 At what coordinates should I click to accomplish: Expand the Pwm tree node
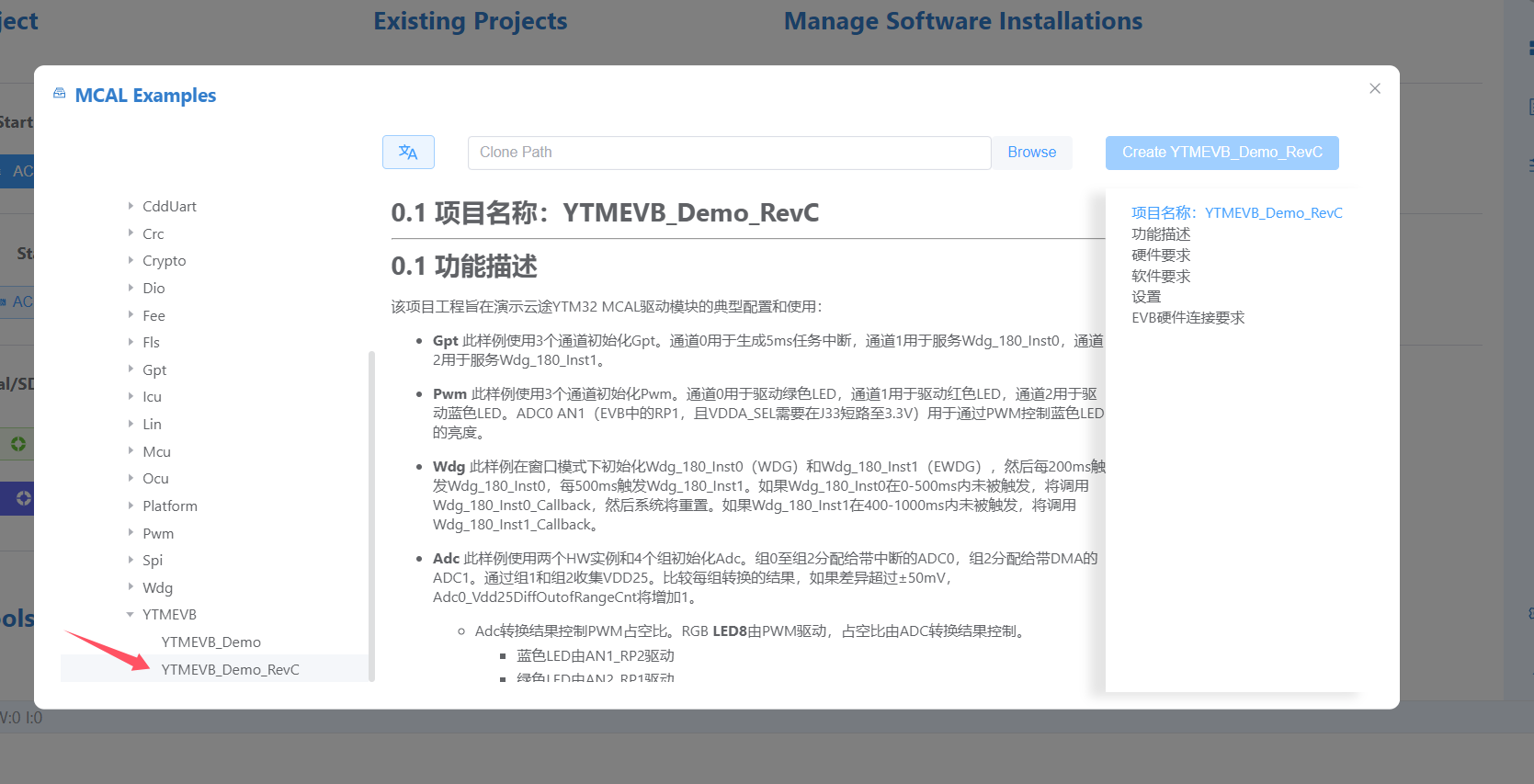click(x=131, y=533)
